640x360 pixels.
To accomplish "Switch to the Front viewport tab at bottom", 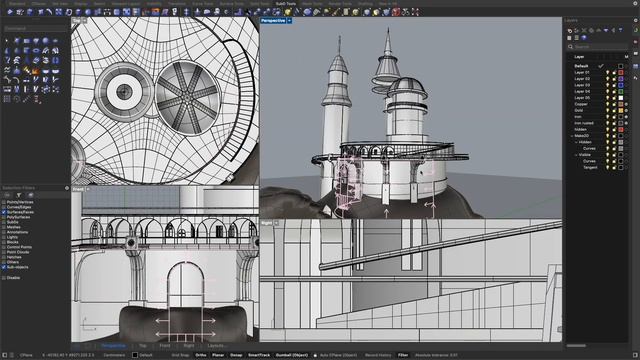I will click(x=165, y=346).
